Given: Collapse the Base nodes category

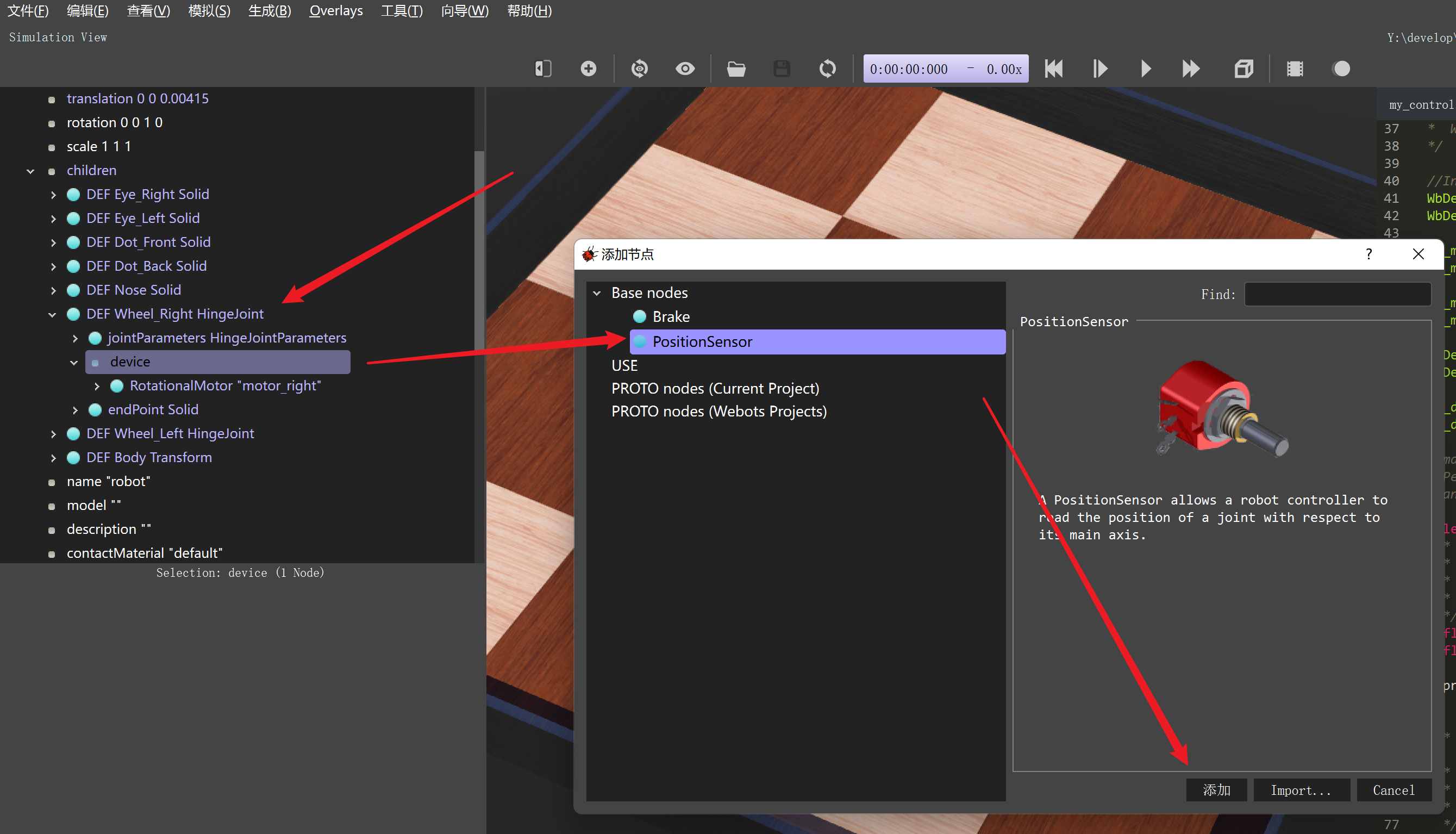Looking at the screenshot, I should tap(597, 293).
